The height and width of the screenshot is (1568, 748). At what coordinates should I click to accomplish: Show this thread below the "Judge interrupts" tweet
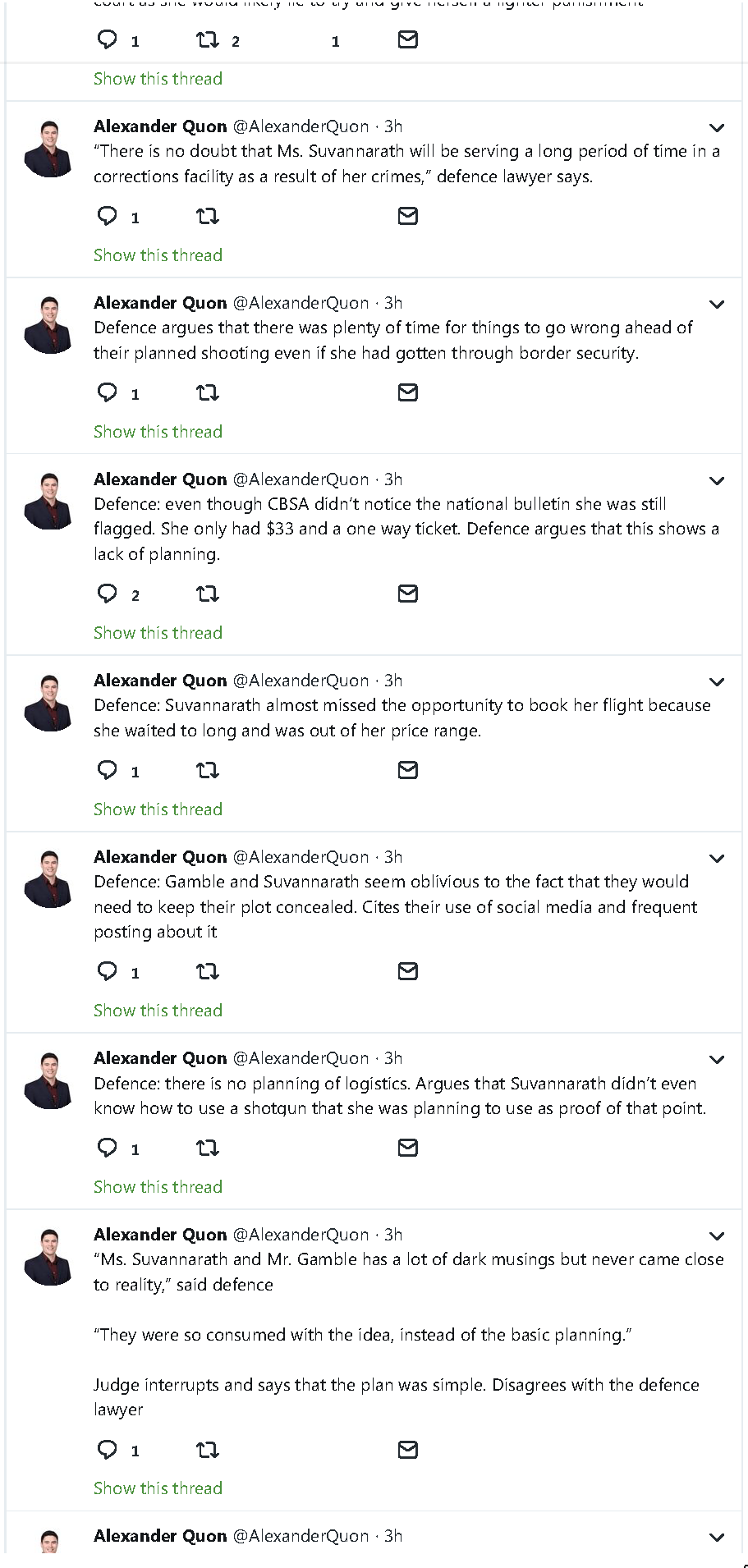pyautogui.click(x=158, y=1488)
